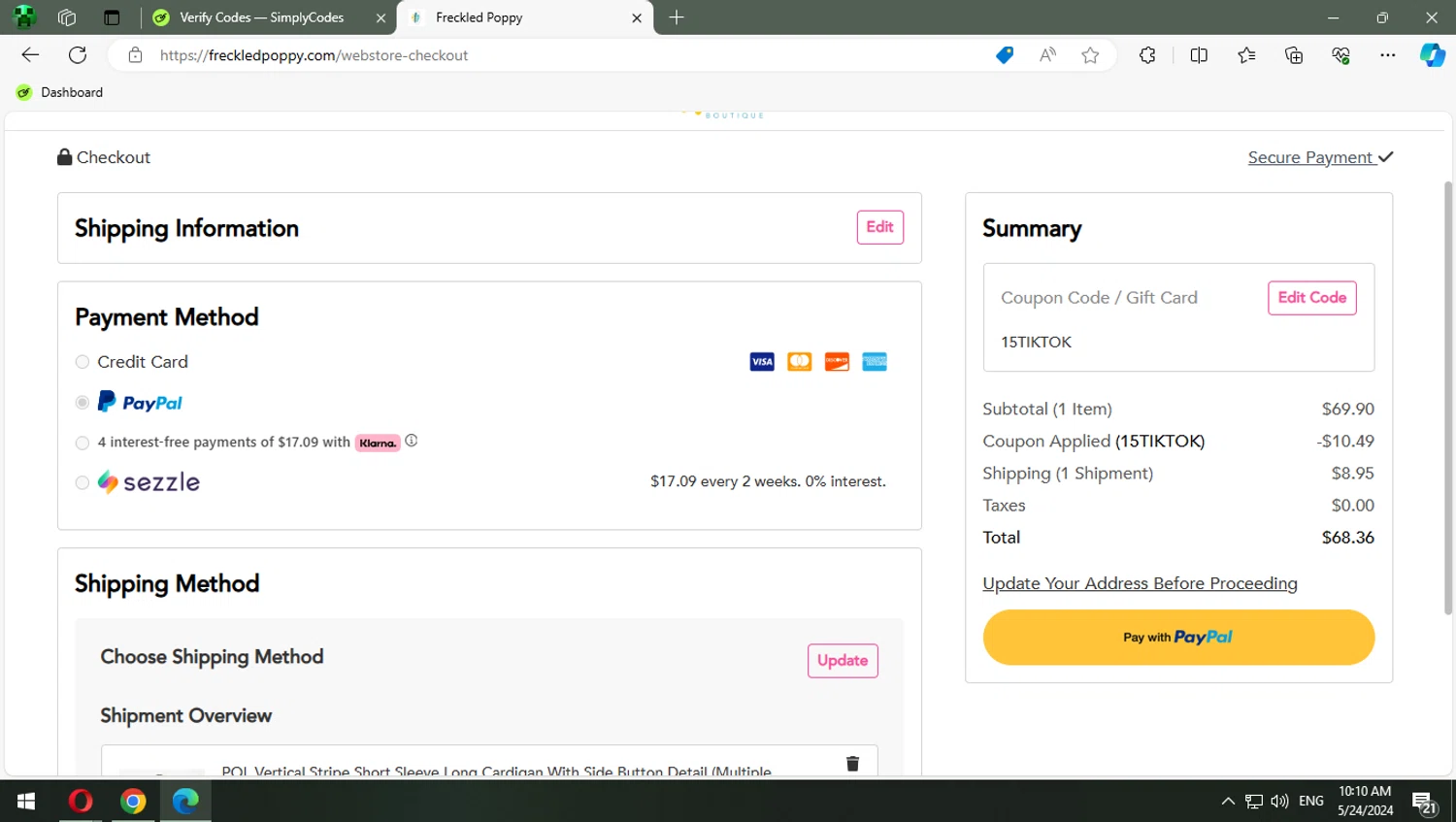View site information lock icon
The height and width of the screenshot is (822, 1456).
coord(136,55)
